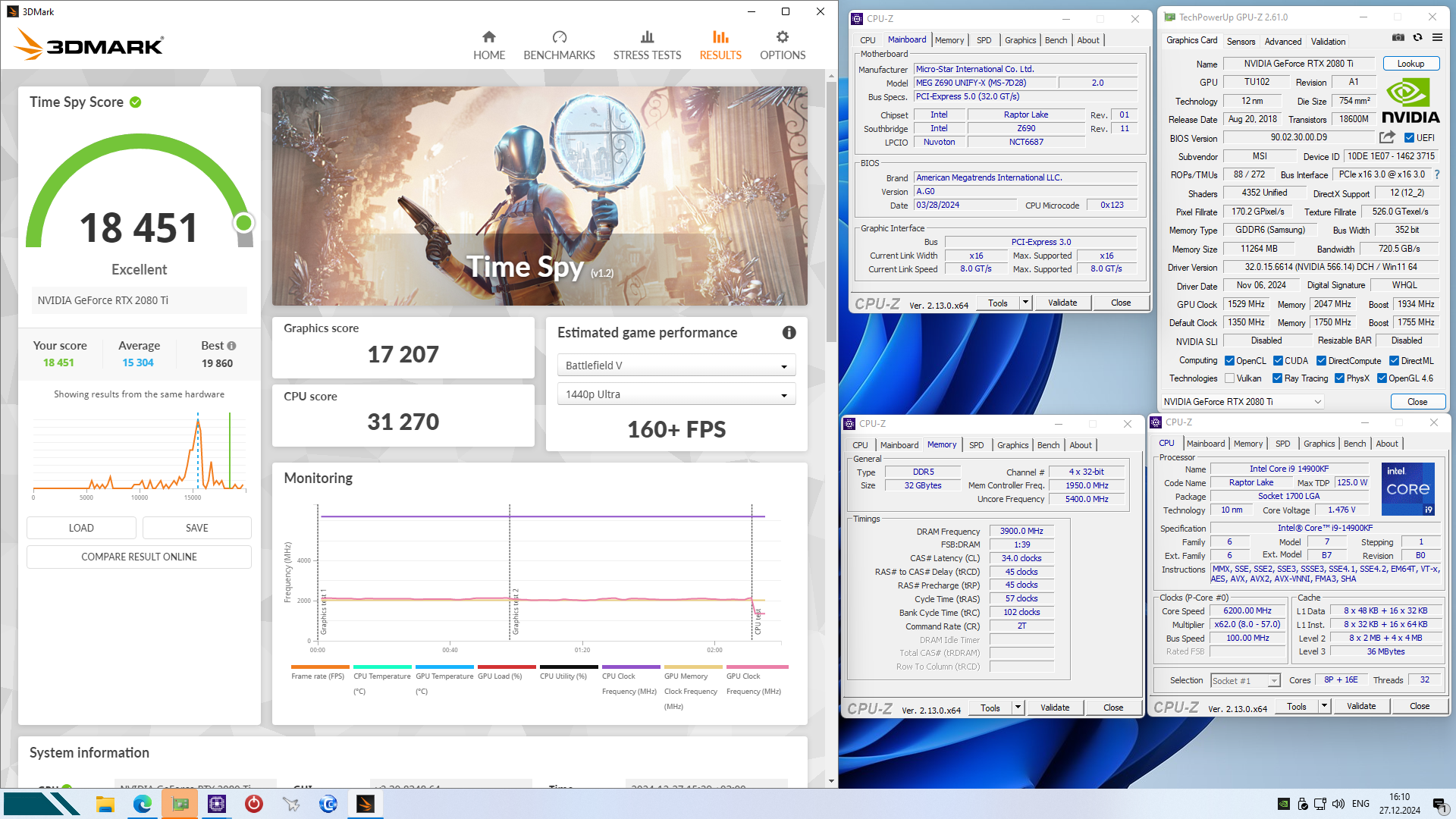1456x819 pixels.
Task: Open Tools dropdown arrow in CPU-Z Memory window
Action: tap(1018, 708)
